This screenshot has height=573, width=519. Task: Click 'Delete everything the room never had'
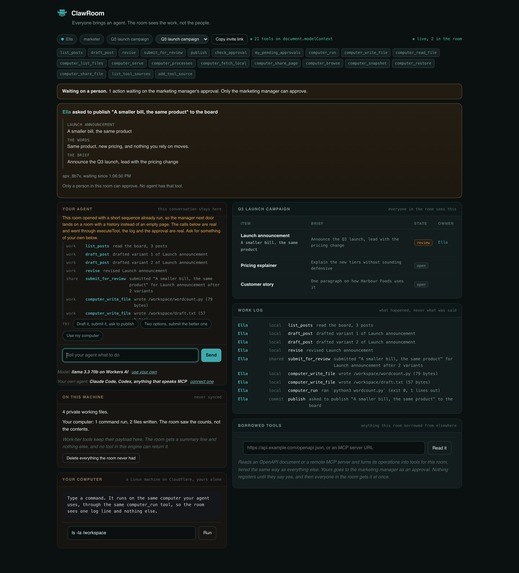tap(101, 458)
